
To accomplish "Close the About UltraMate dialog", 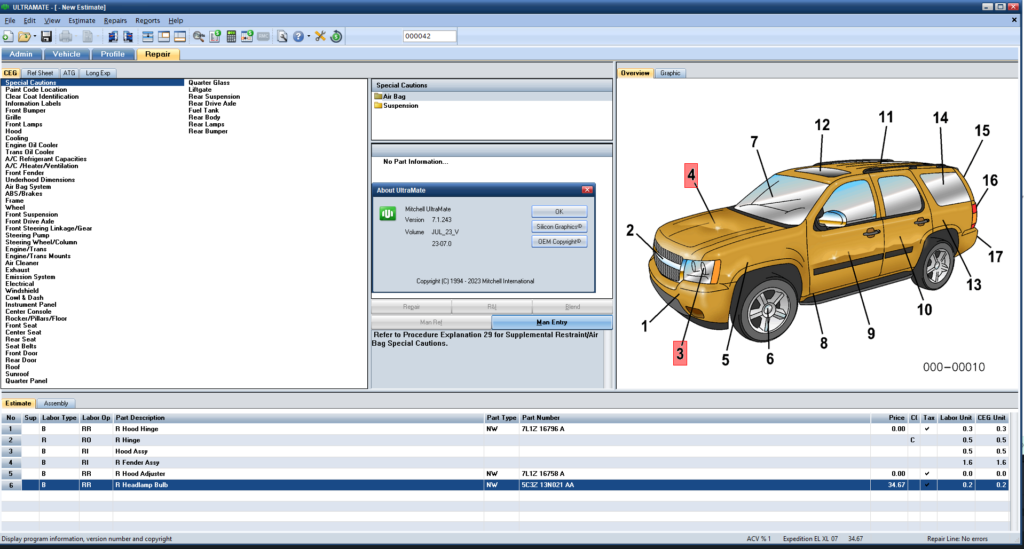I will click(x=587, y=190).
